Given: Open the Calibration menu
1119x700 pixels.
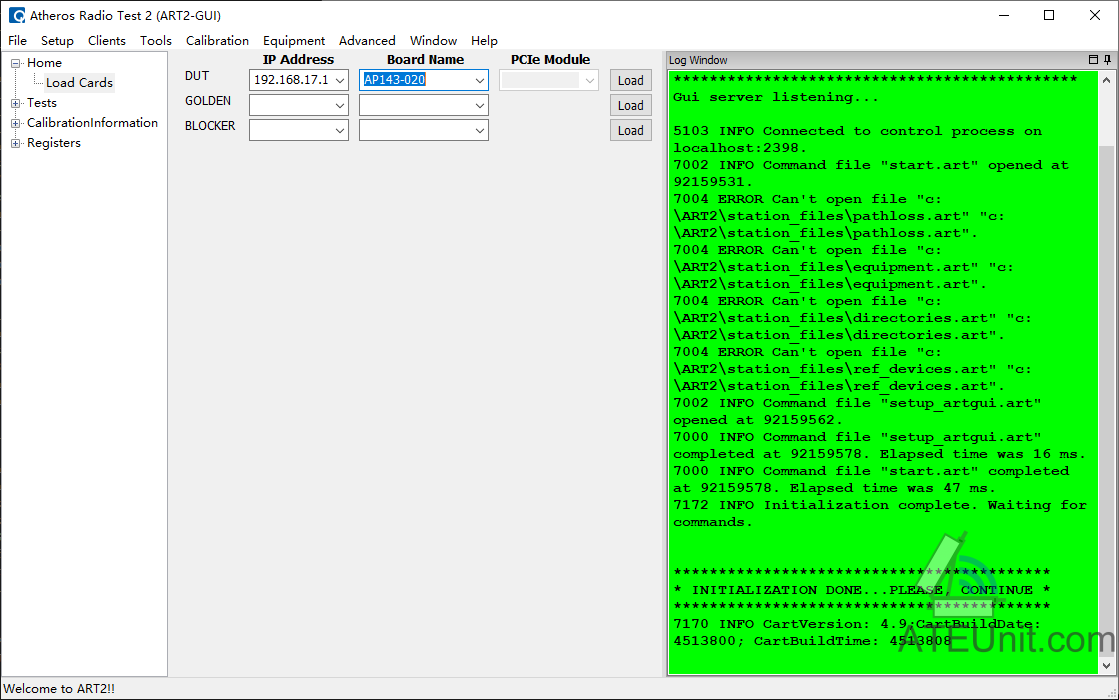Looking at the screenshot, I should tap(217, 41).
